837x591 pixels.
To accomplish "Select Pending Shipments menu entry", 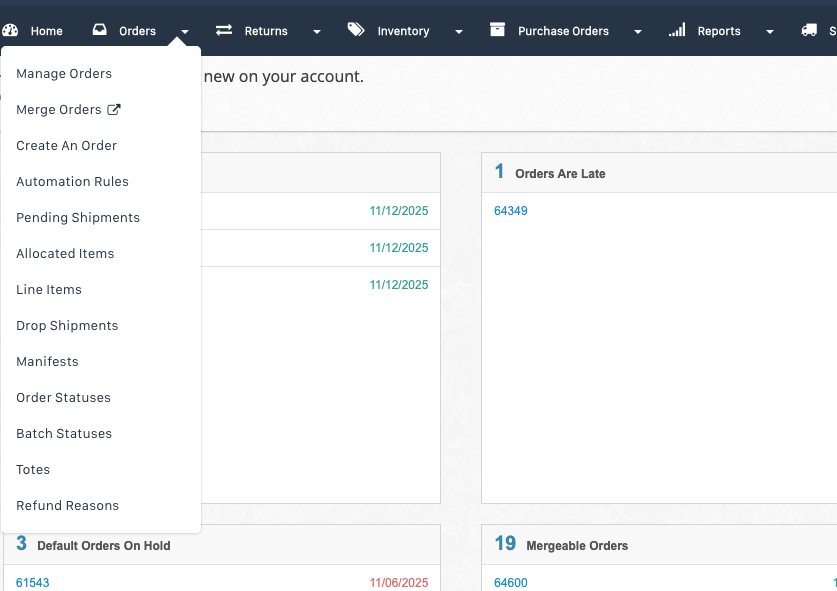I will [x=78, y=218].
